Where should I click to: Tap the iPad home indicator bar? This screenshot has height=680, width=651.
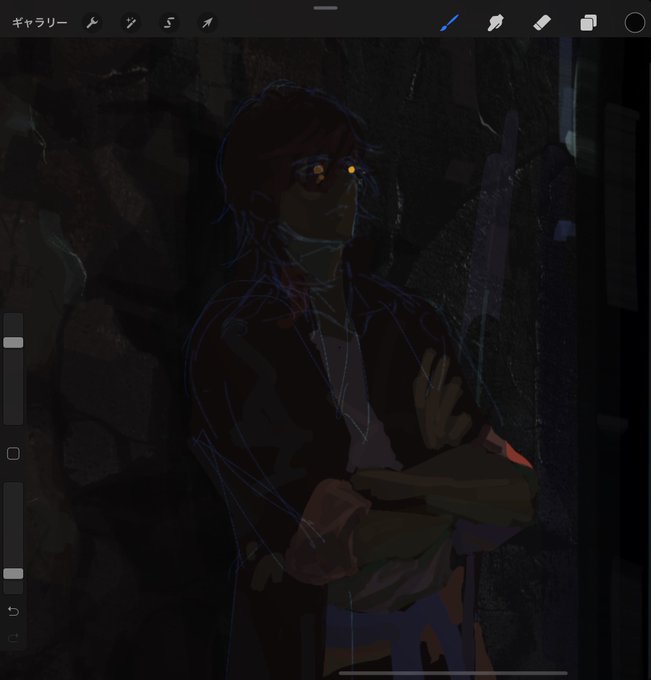coord(453,673)
